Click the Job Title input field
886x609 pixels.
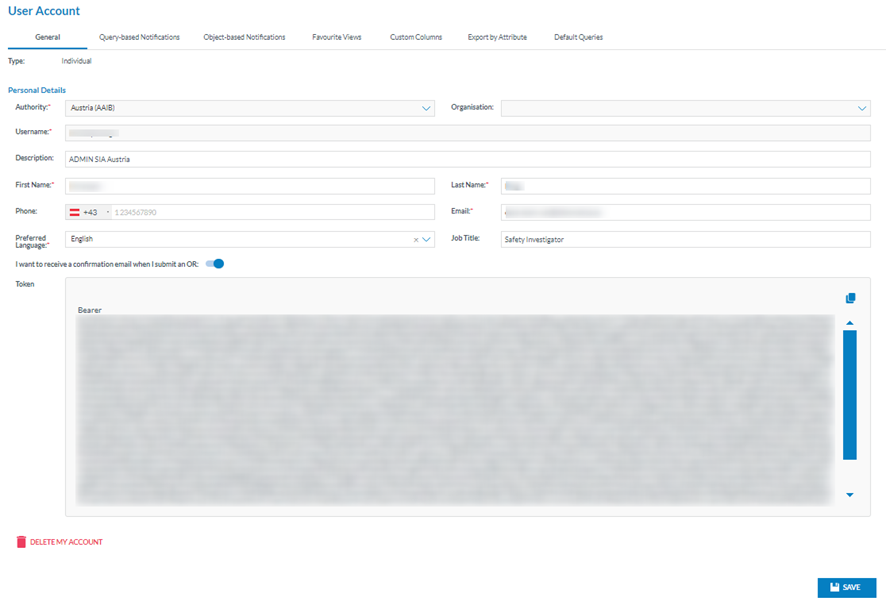[685, 240]
